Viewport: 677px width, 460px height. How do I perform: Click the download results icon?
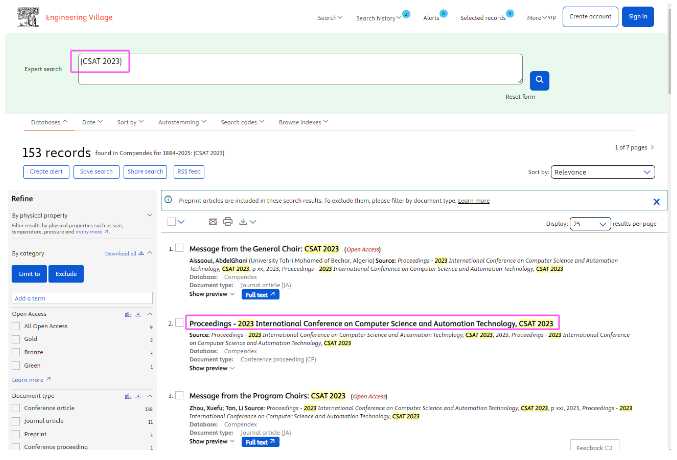pyautogui.click(x=243, y=222)
